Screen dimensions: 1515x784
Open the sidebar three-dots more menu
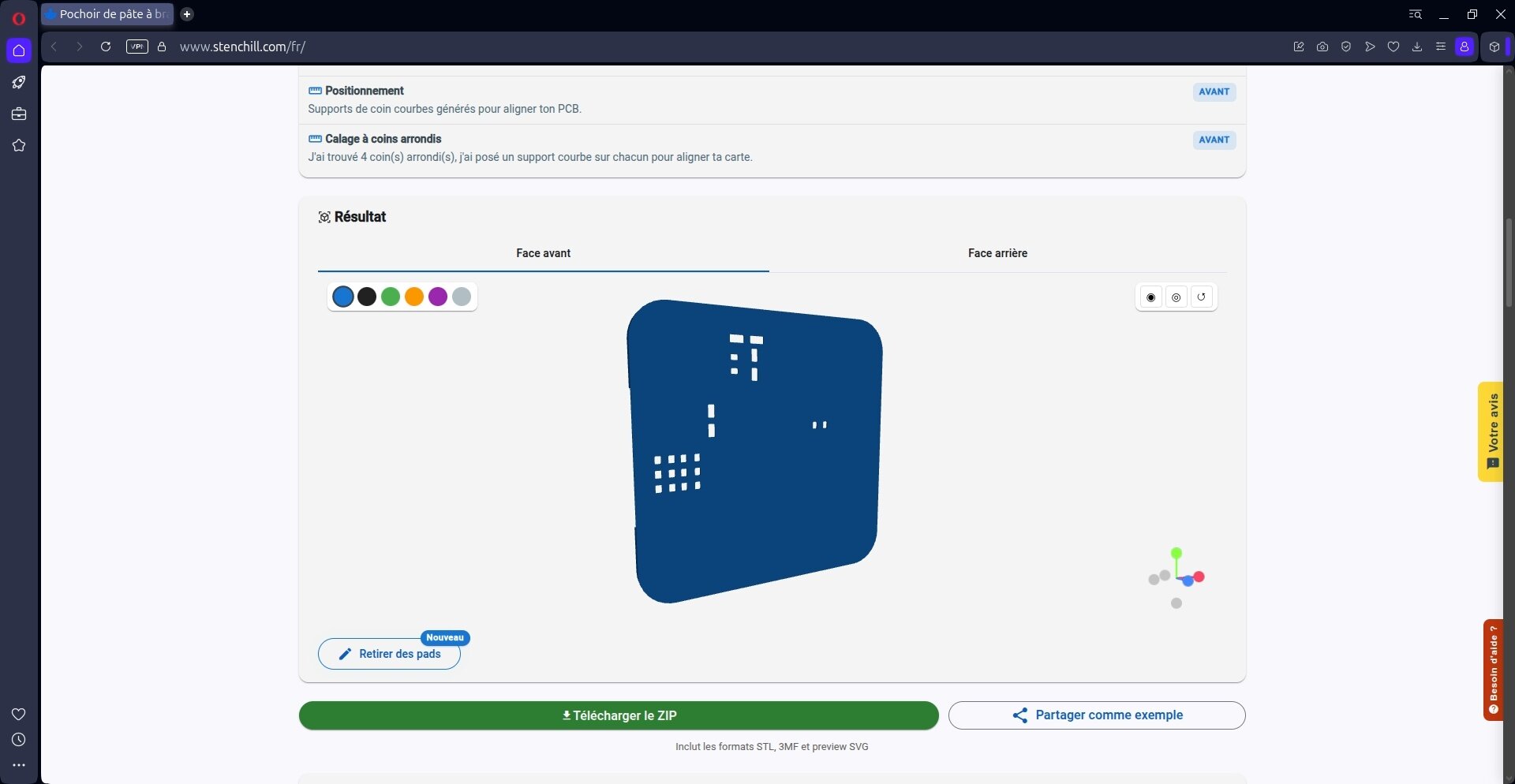[19, 765]
